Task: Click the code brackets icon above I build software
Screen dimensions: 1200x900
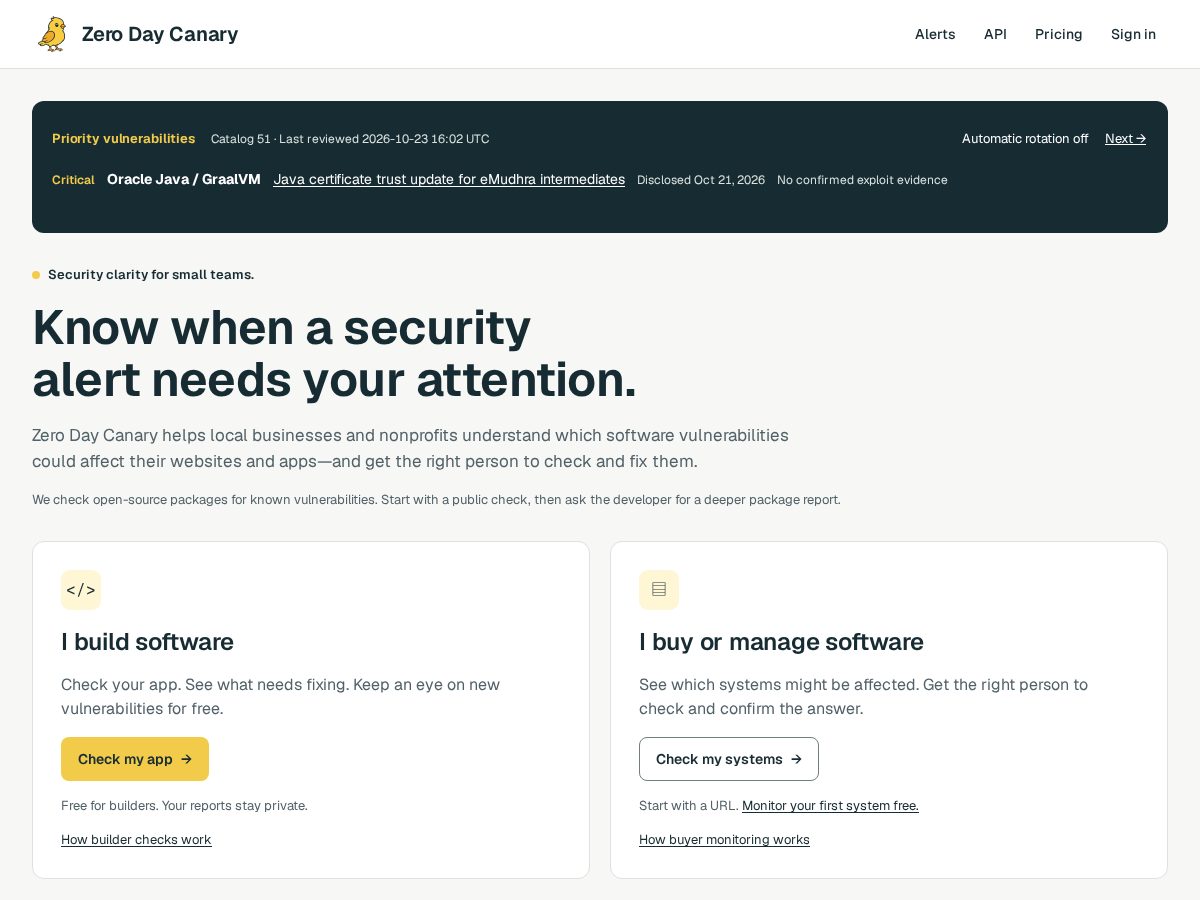Action: [x=81, y=590]
